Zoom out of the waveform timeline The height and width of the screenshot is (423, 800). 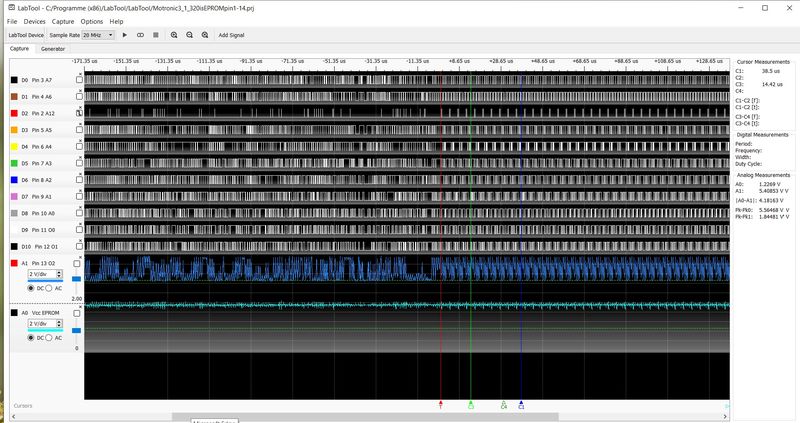[x=189, y=35]
